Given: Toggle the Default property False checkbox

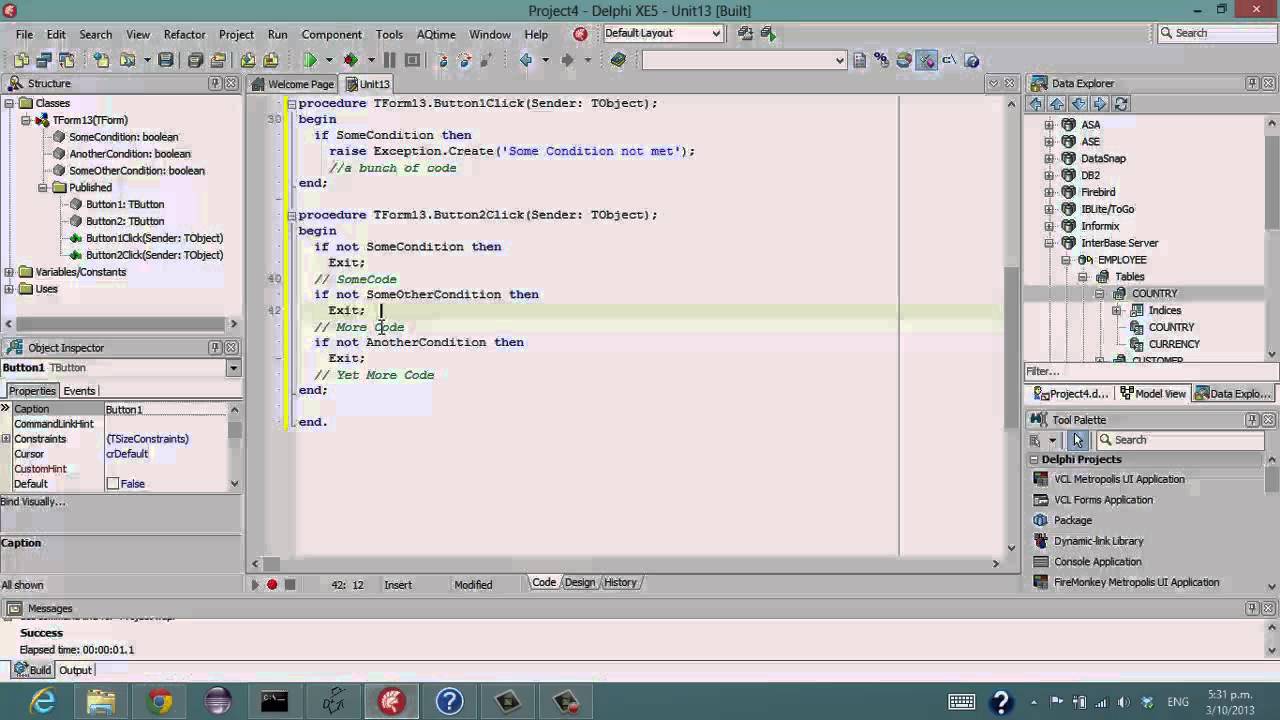Looking at the screenshot, I should pyautogui.click(x=112, y=484).
